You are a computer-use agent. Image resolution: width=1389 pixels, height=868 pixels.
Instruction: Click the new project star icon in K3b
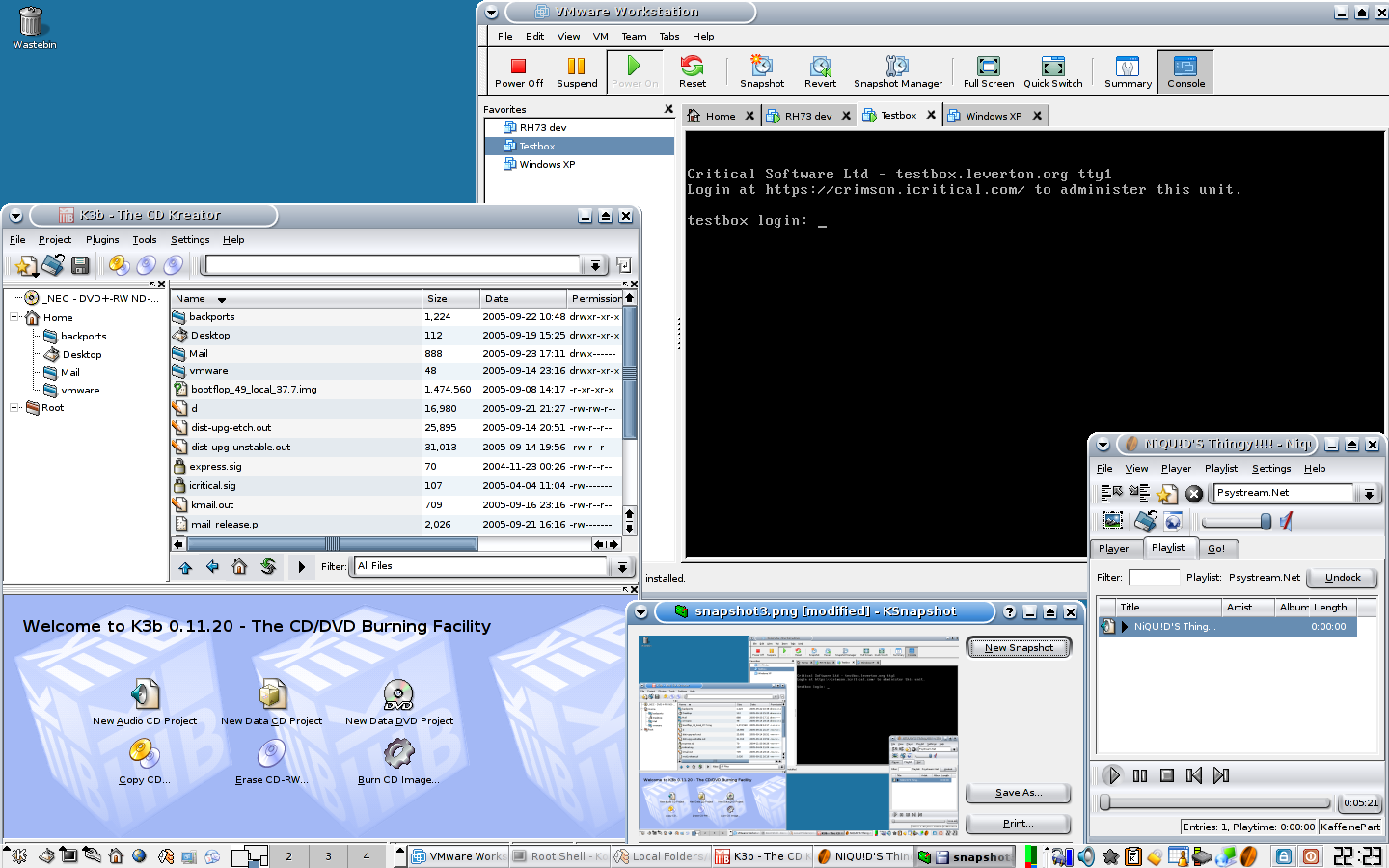[x=26, y=264]
